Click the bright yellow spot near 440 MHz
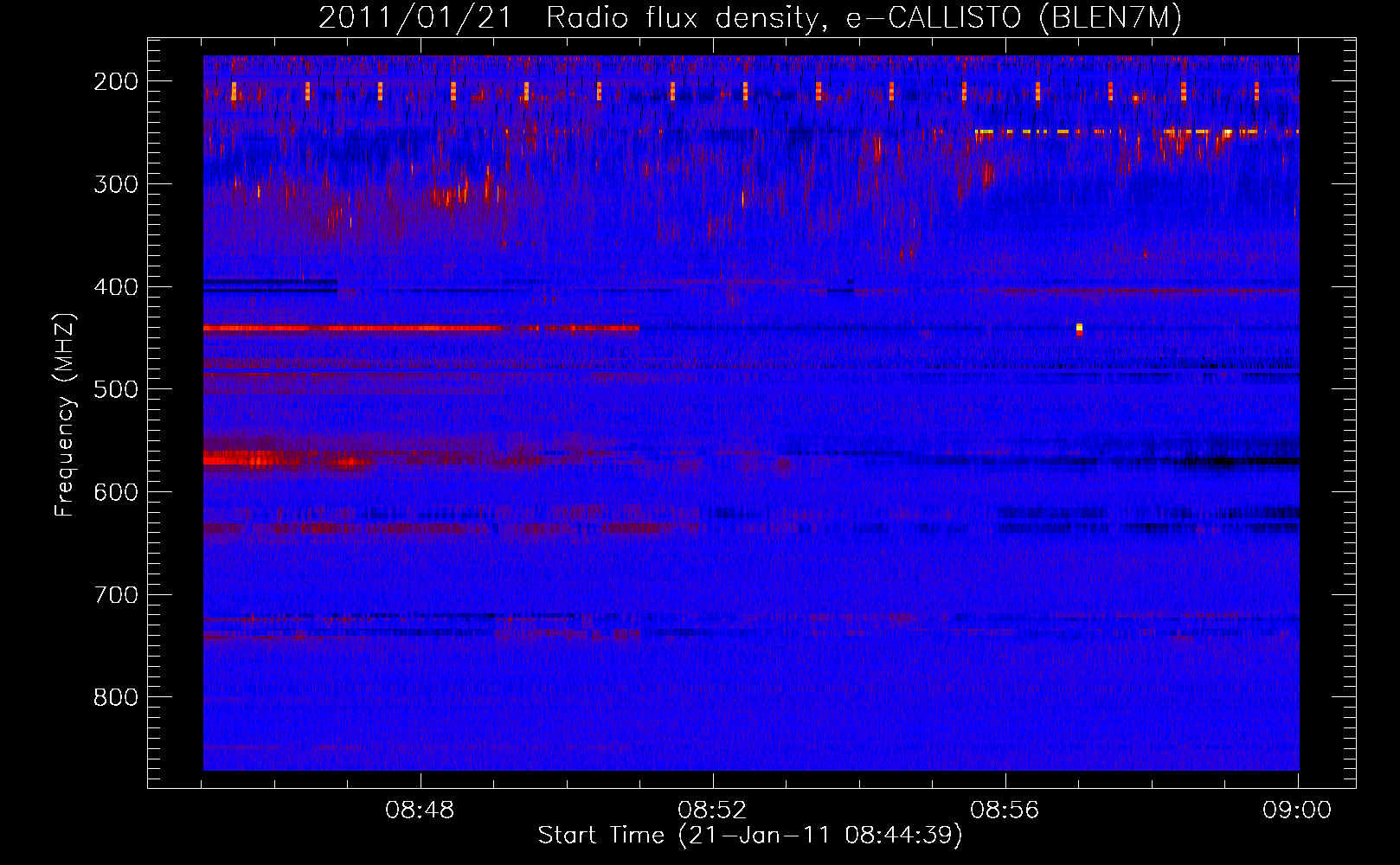The height and width of the screenshot is (865, 1400). pos(1079,327)
